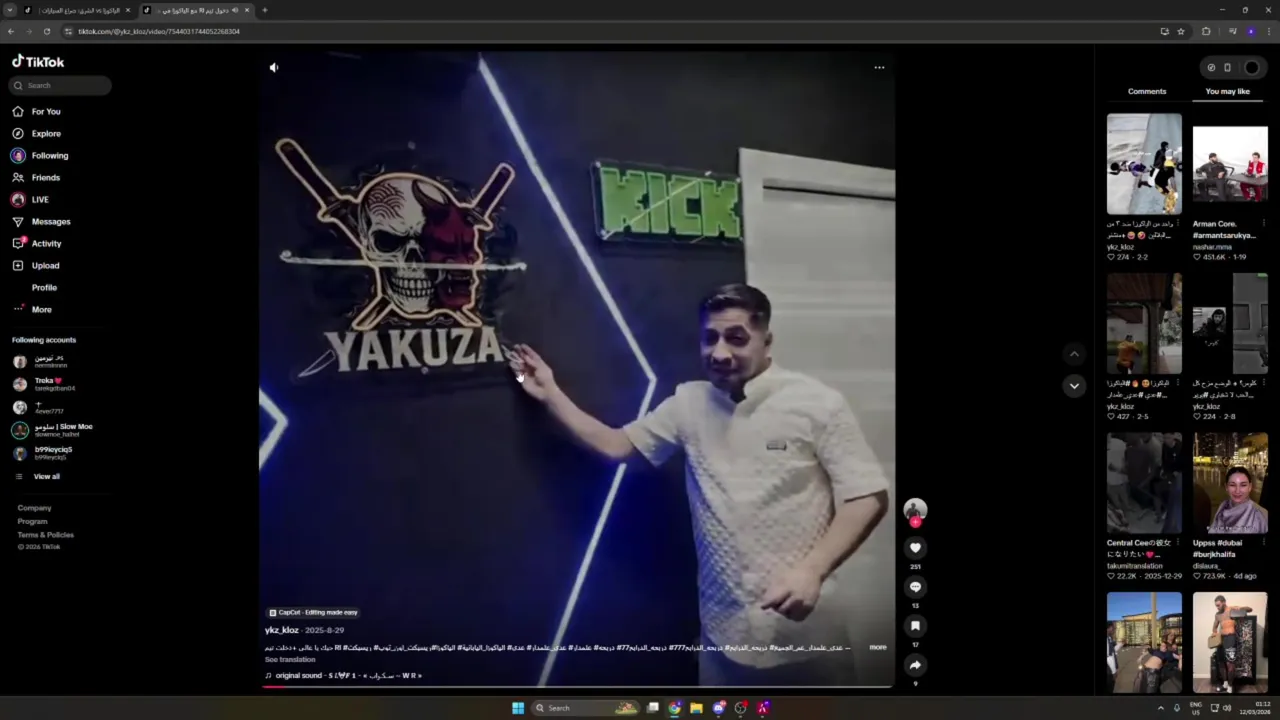Follow the creator via the avatar plus badge
The height and width of the screenshot is (720, 1280).
click(x=915, y=522)
